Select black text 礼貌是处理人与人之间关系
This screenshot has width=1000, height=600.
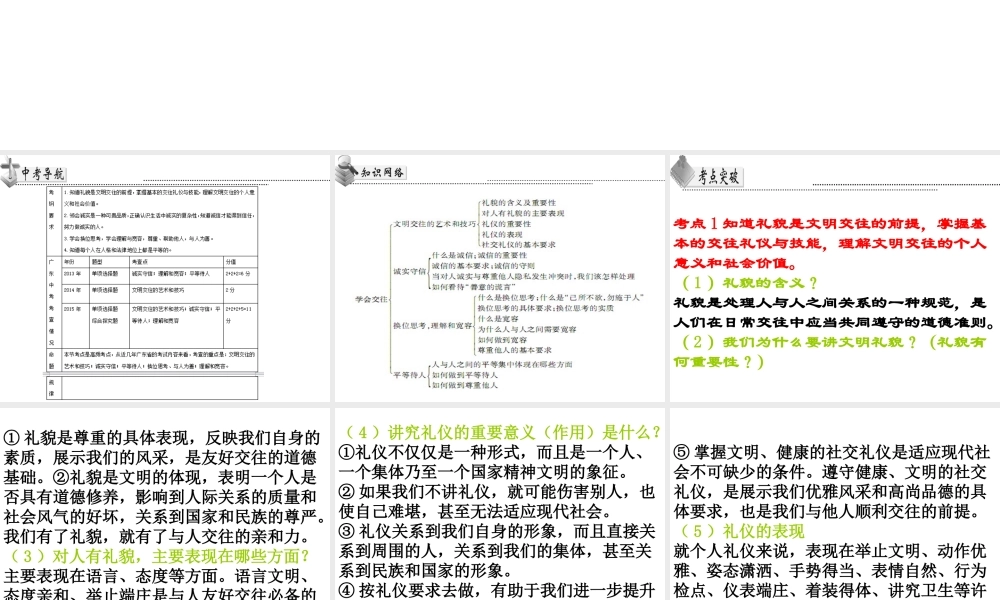[x=834, y=312]
